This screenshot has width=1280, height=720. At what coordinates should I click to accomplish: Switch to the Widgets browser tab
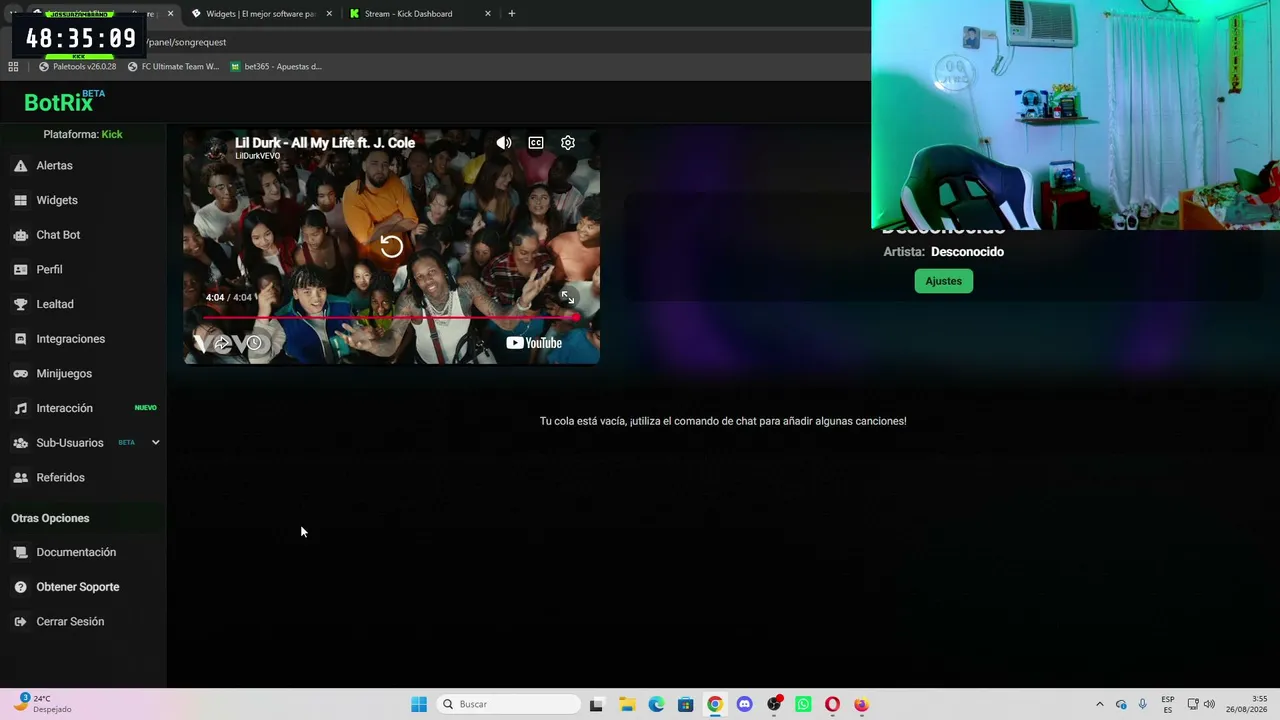coord(260,14)
